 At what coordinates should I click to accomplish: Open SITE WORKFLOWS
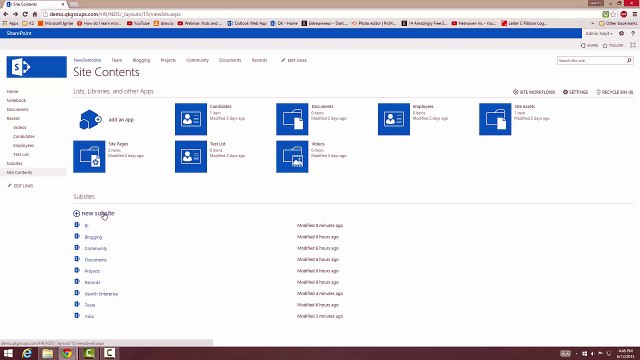pos(534,92)
